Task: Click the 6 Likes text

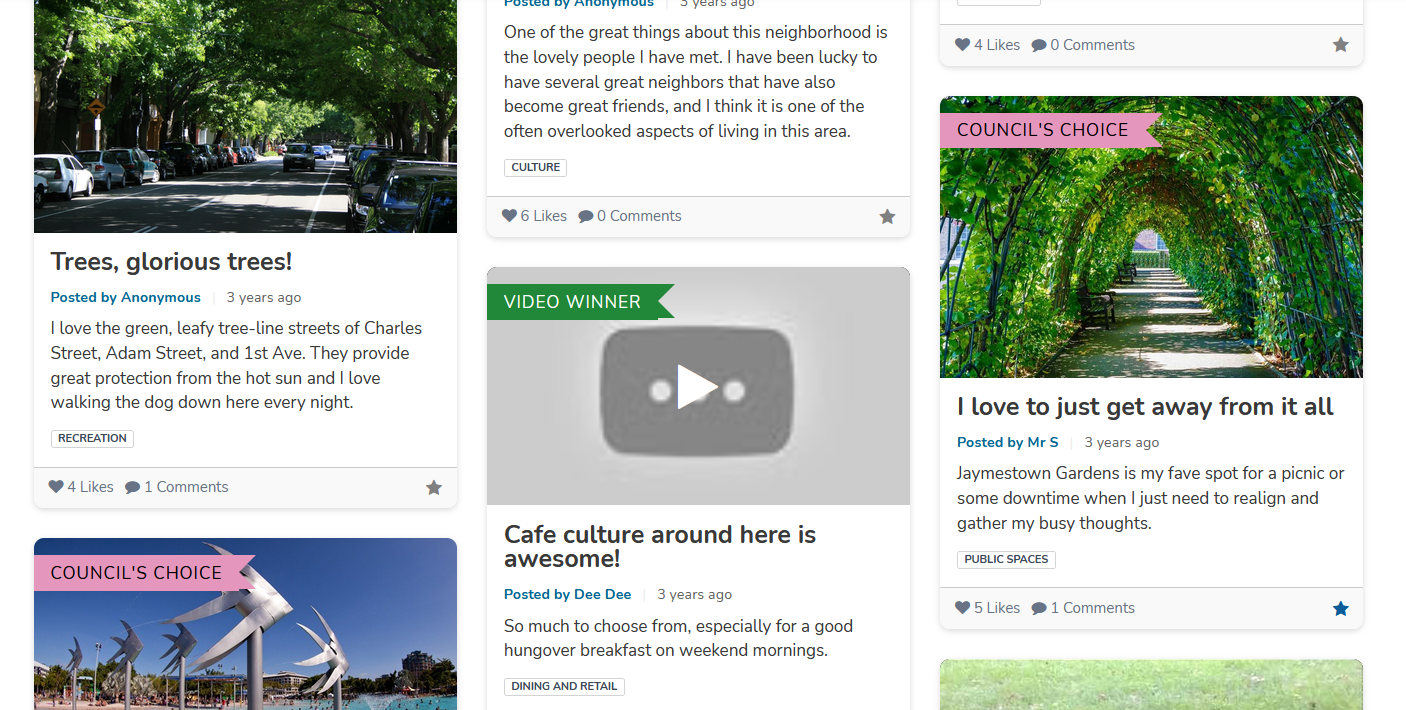Action: [x=543, y=216]
